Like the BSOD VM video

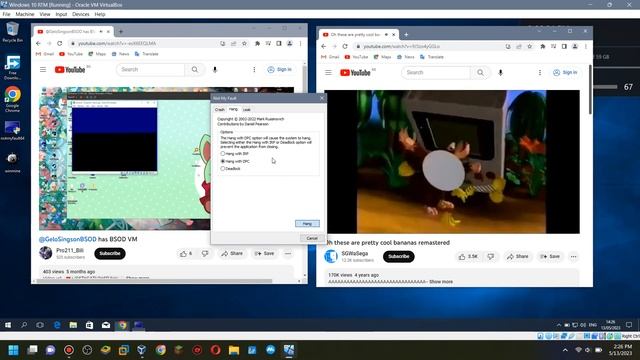pyautogui.click(x=186, y=253)
